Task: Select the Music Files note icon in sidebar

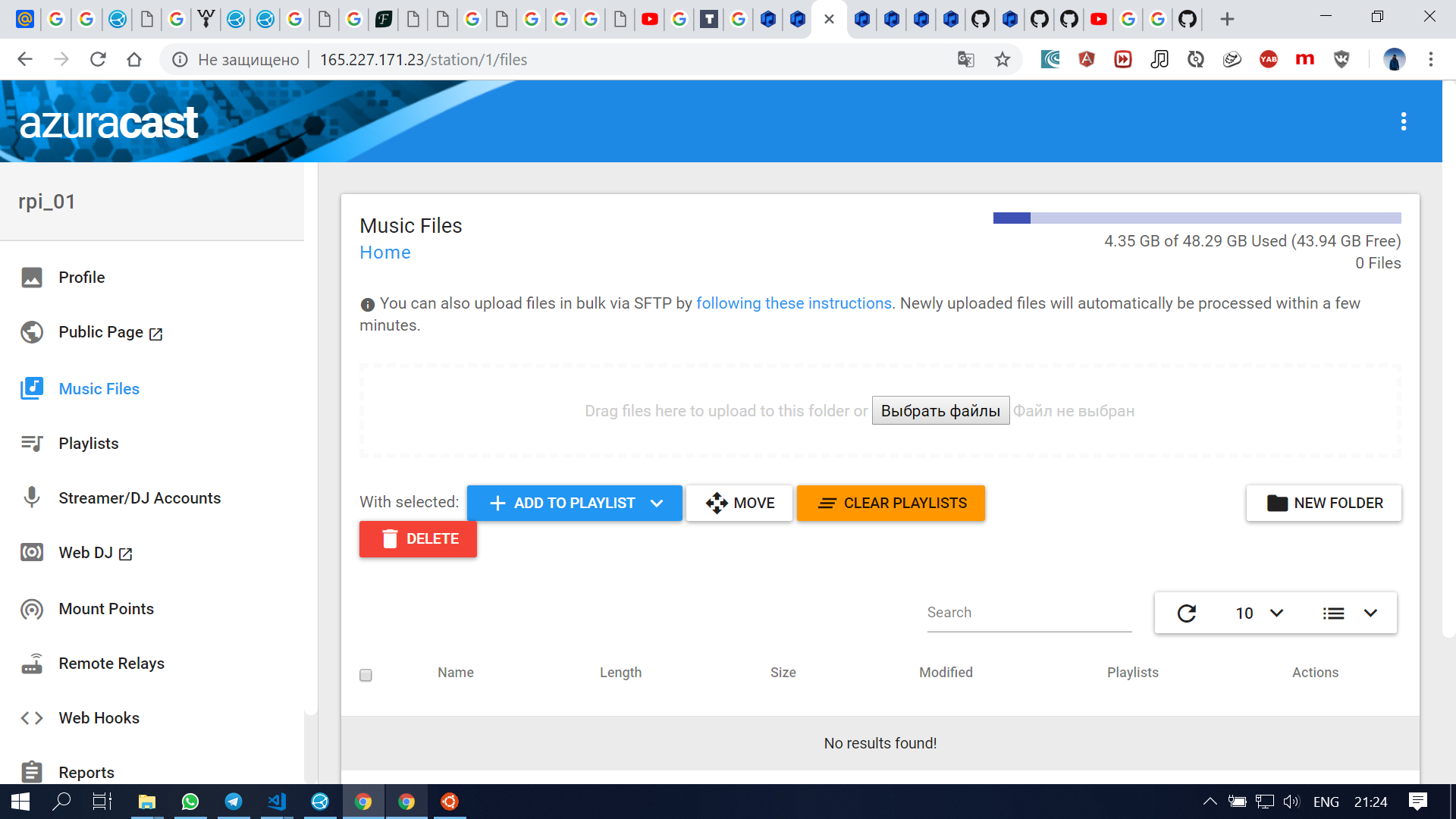Action: 32,388
